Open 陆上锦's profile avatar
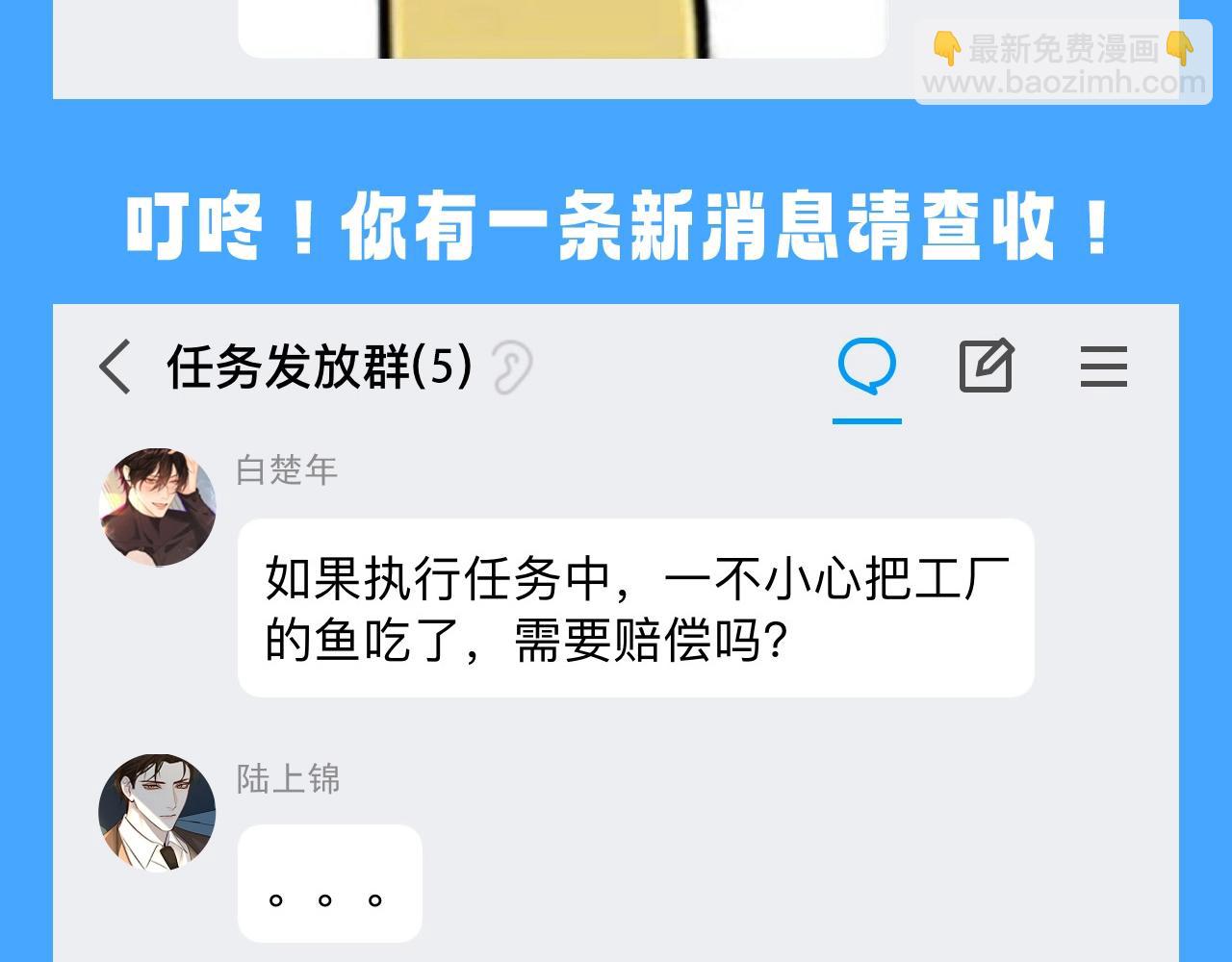The height and width of the screenshot is (962, 1232). pos(157,813)
